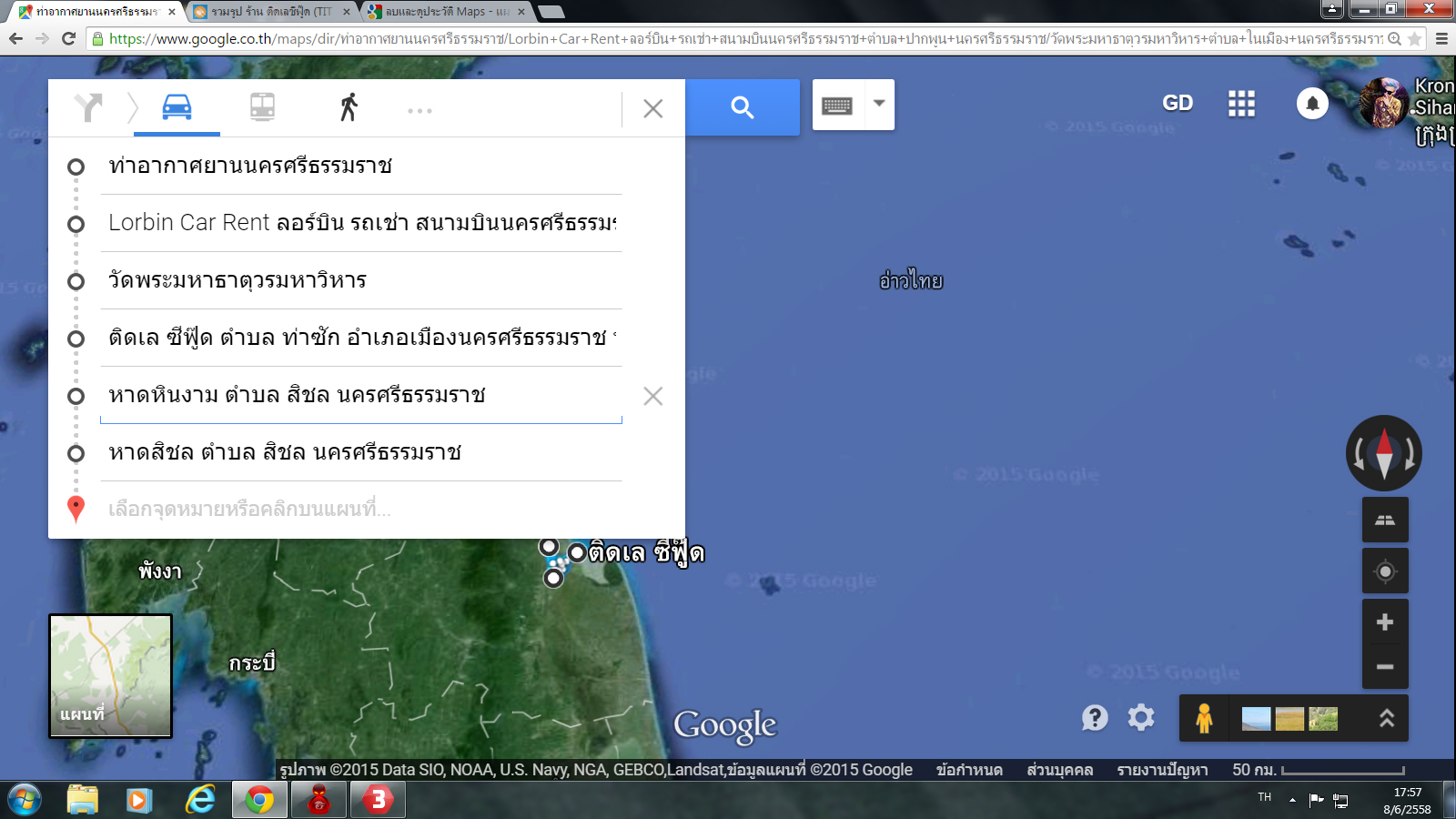Bookmark the page with star icon
Image resolution: width=1456 pixels, height=819 pixels.
1414,38
